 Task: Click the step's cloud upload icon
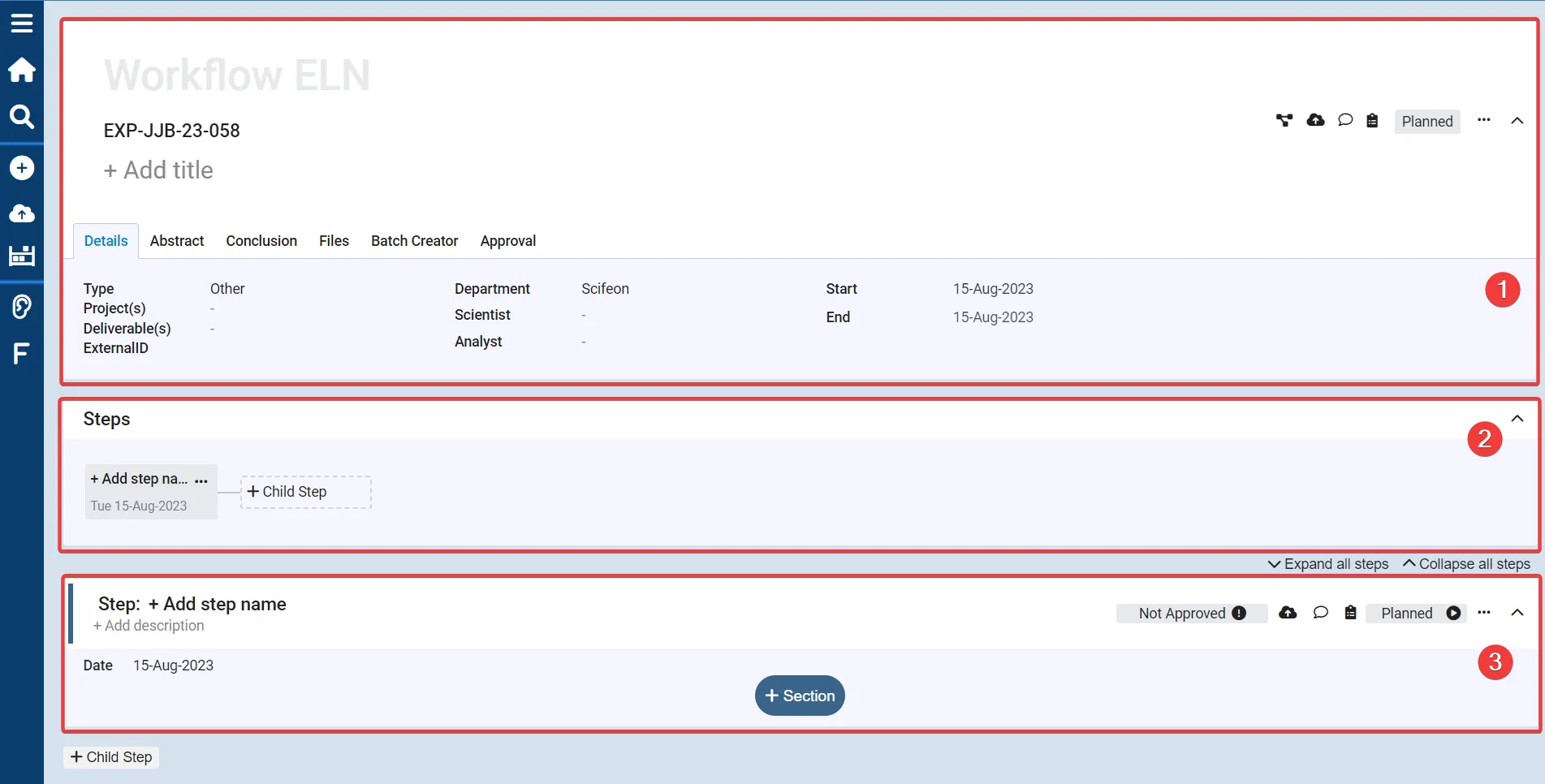(x=1288, y=613)
